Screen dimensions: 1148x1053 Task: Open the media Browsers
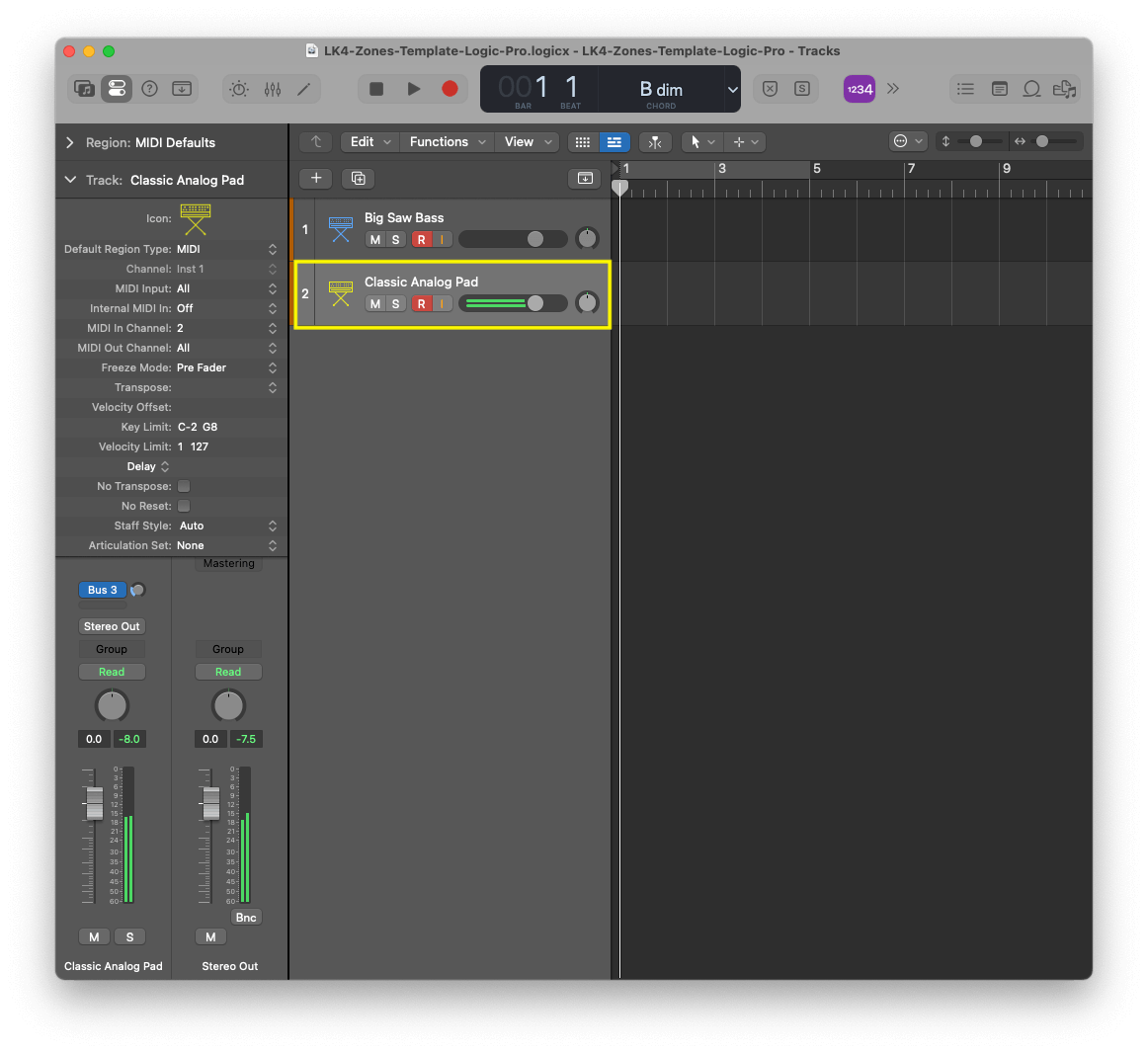point(1065,89)
